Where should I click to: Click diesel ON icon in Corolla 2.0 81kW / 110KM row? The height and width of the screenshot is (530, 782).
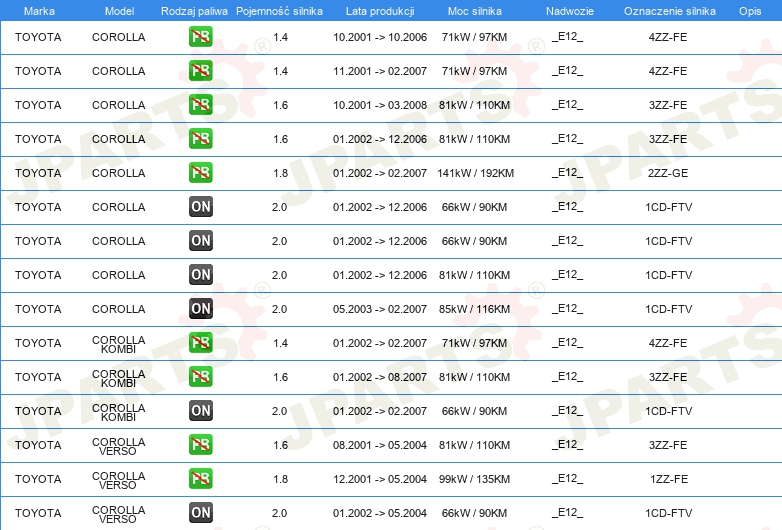tap(200, 275)
